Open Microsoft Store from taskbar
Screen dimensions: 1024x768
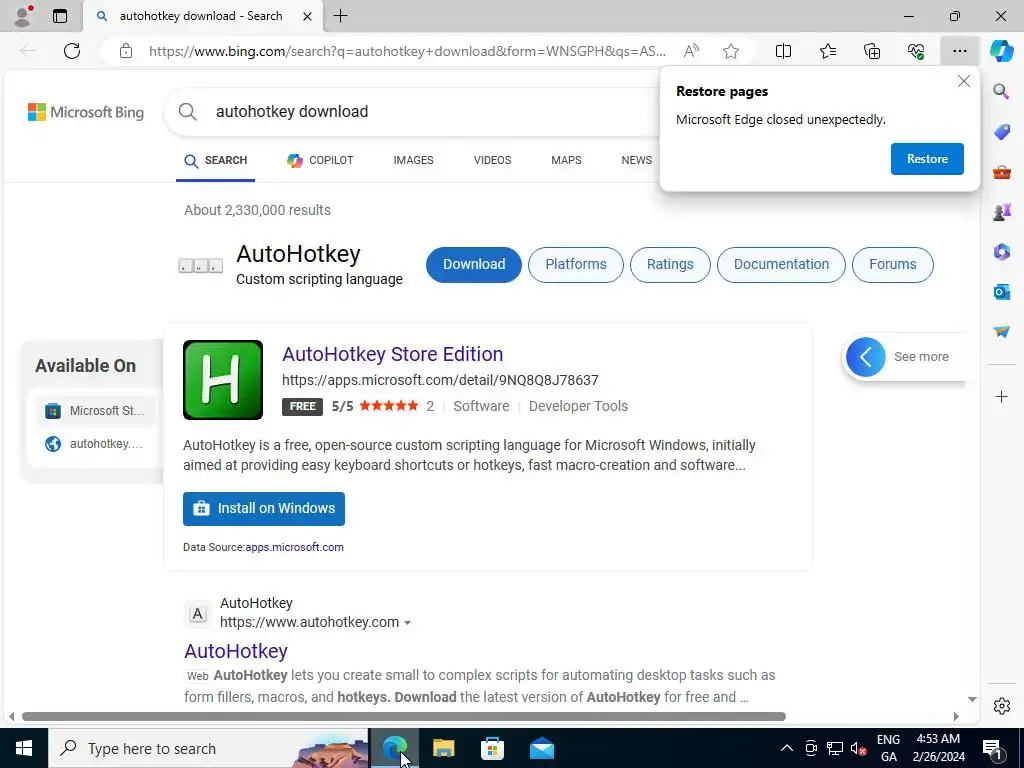(x=492, y=748)
